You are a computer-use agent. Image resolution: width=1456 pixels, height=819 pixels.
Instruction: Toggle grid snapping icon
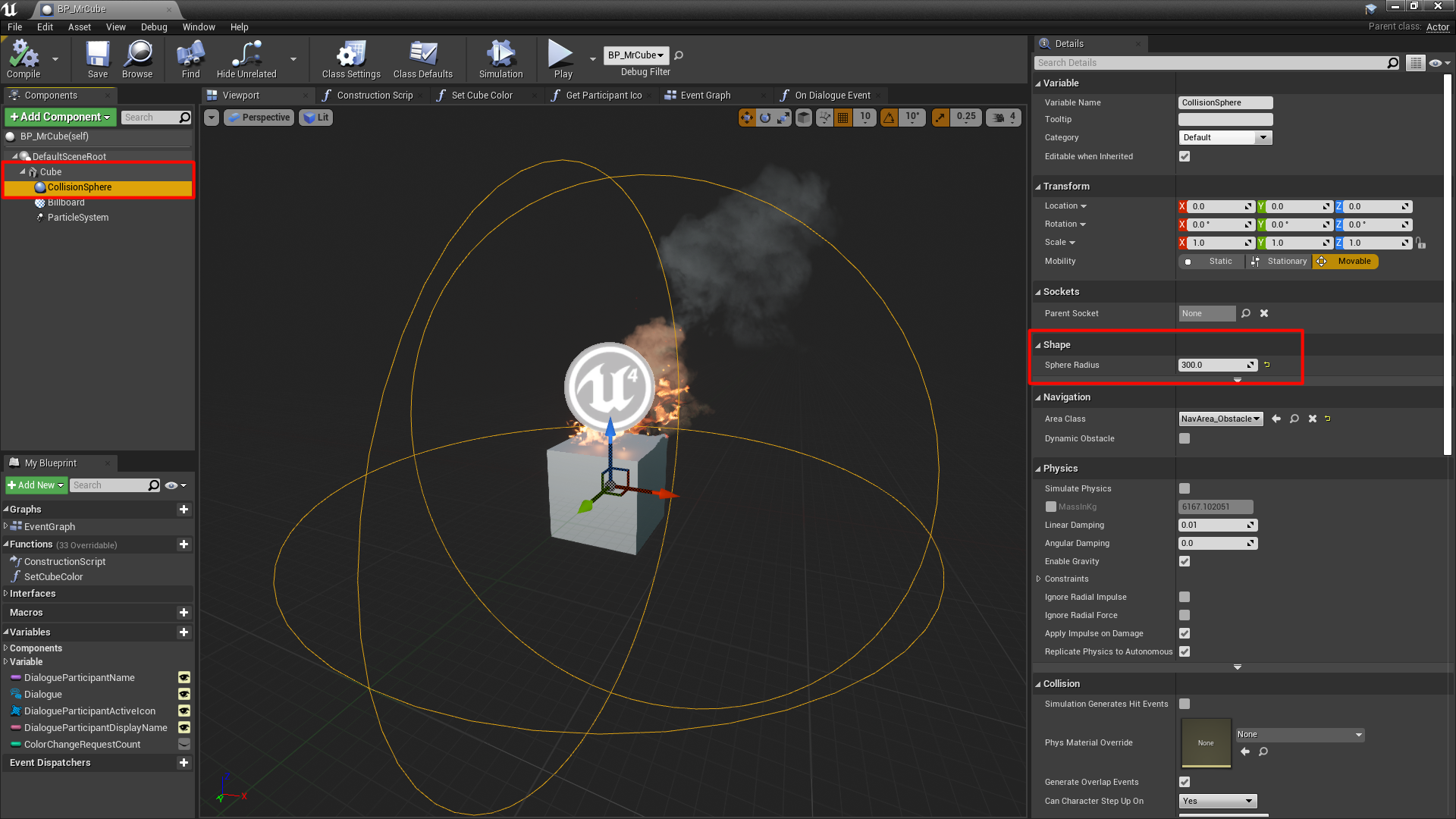pyautogui.click(x=843, y=118)
